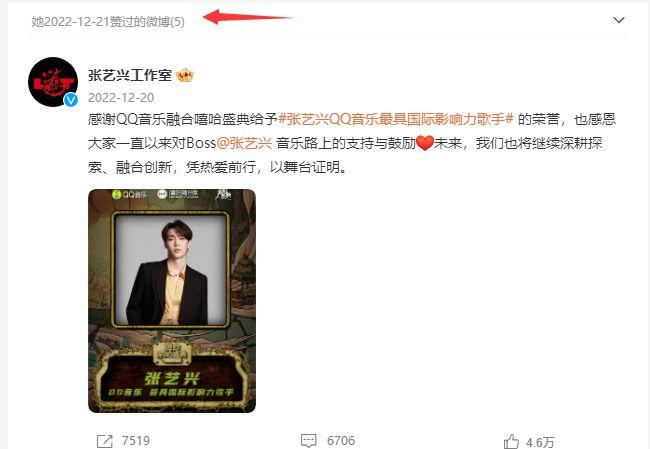Open the 张艺兴工作室 round avatar

click(x=53, y=82)
